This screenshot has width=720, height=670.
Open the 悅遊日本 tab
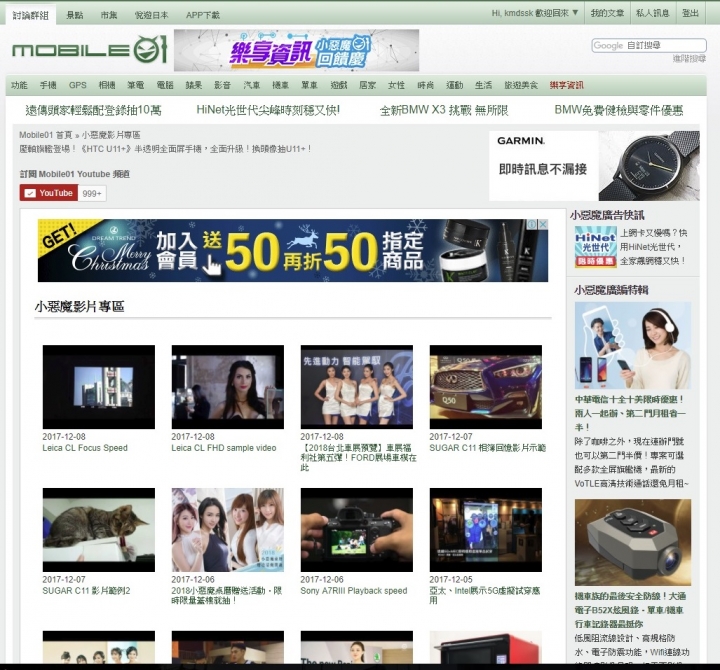(x=152, y=15)
